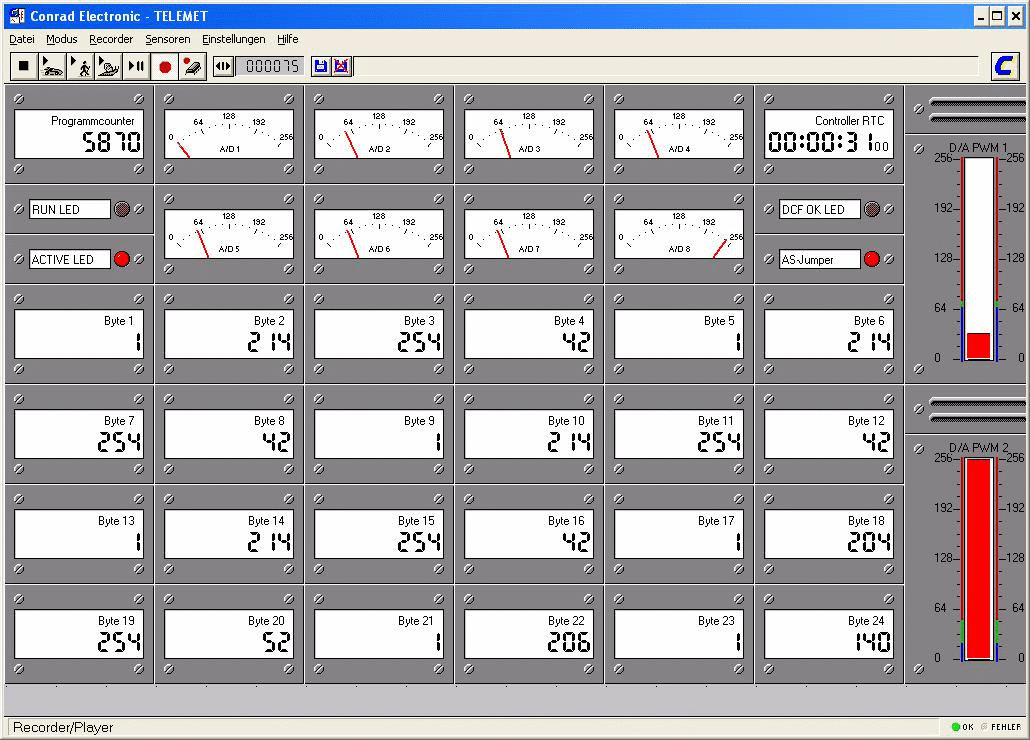Click the Byte 10 display

[x=529, y=434]
